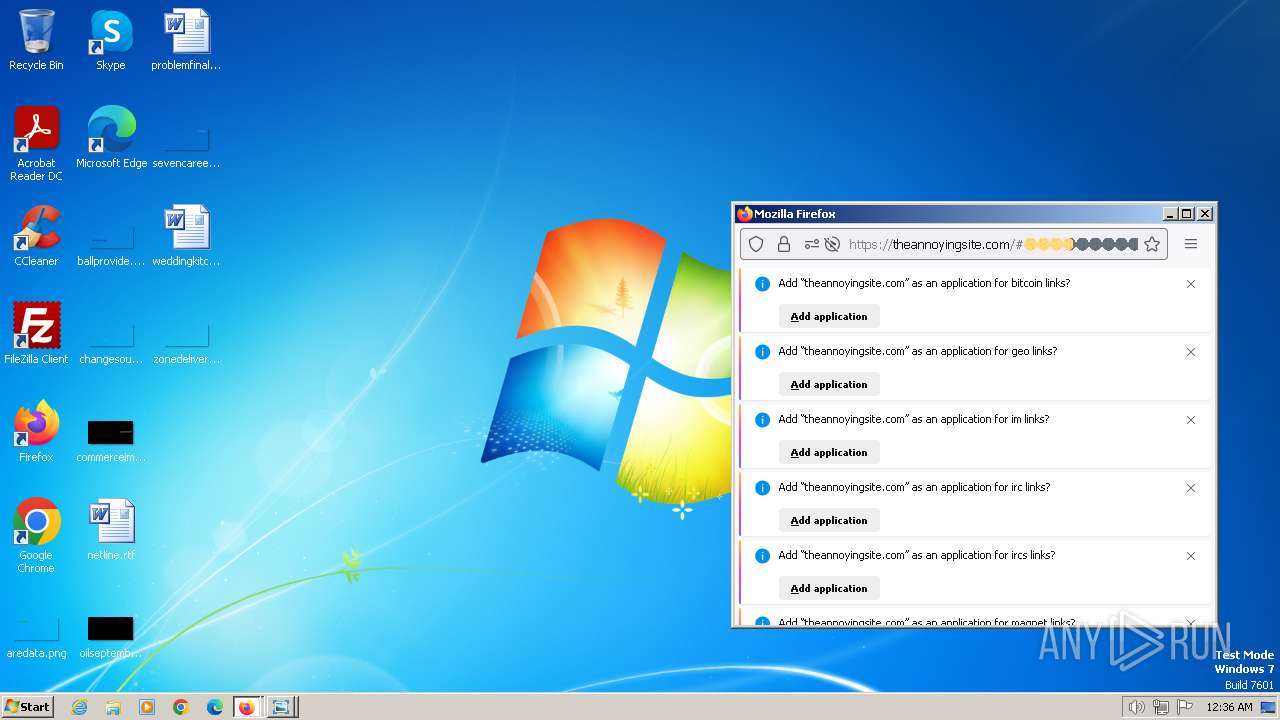
Task: Open Acrobat Reader DC shortcut
Action: click(x=36, y=143)
